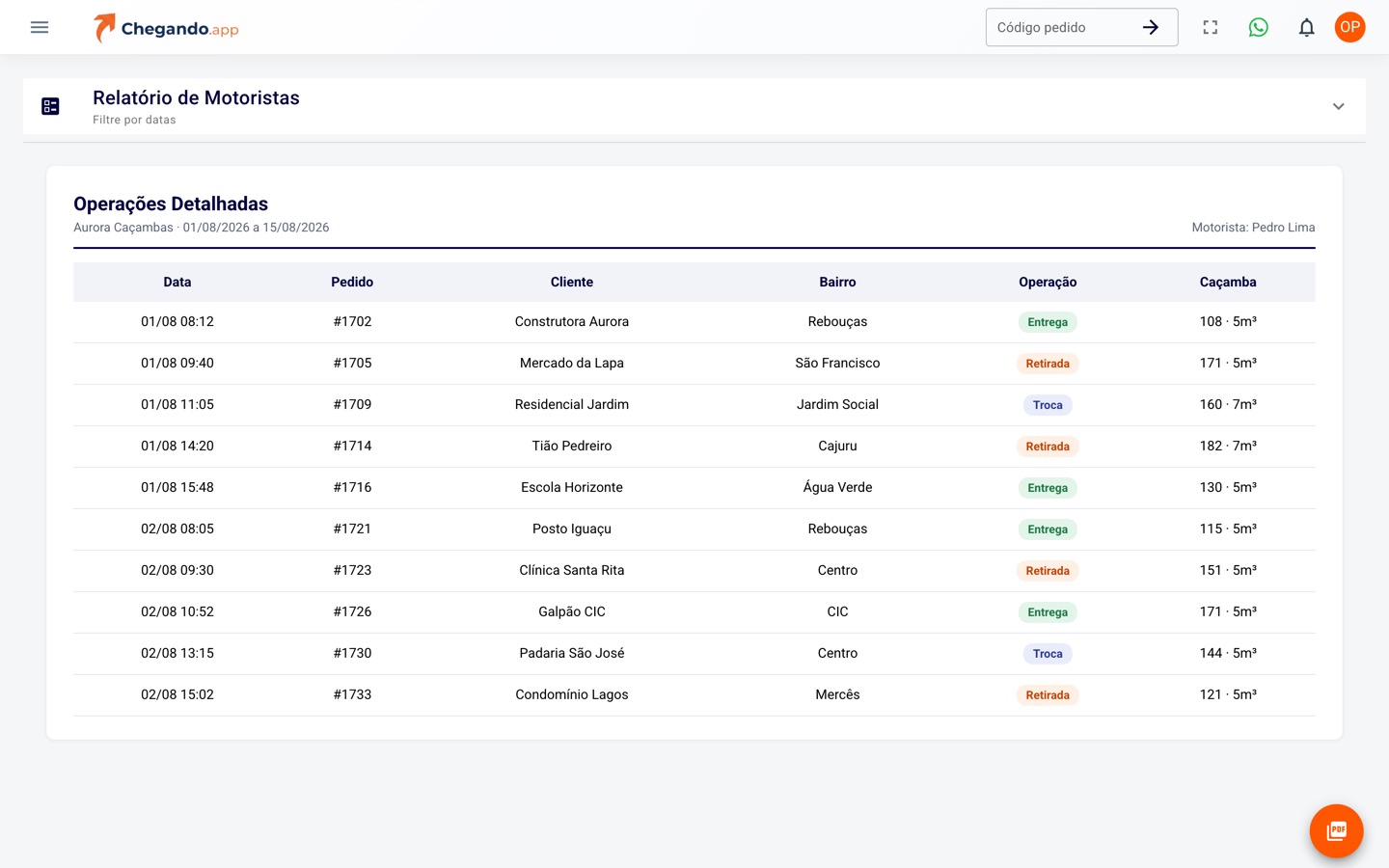Open the OP user avatar menu

click(1350, 27)
